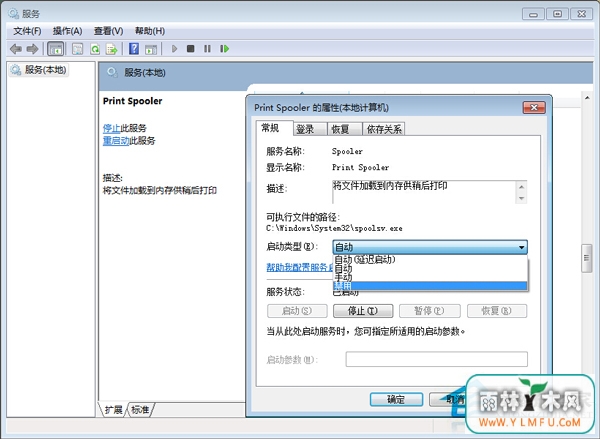
Task: Click the service name value Spooler
Action: pos(347,152)
